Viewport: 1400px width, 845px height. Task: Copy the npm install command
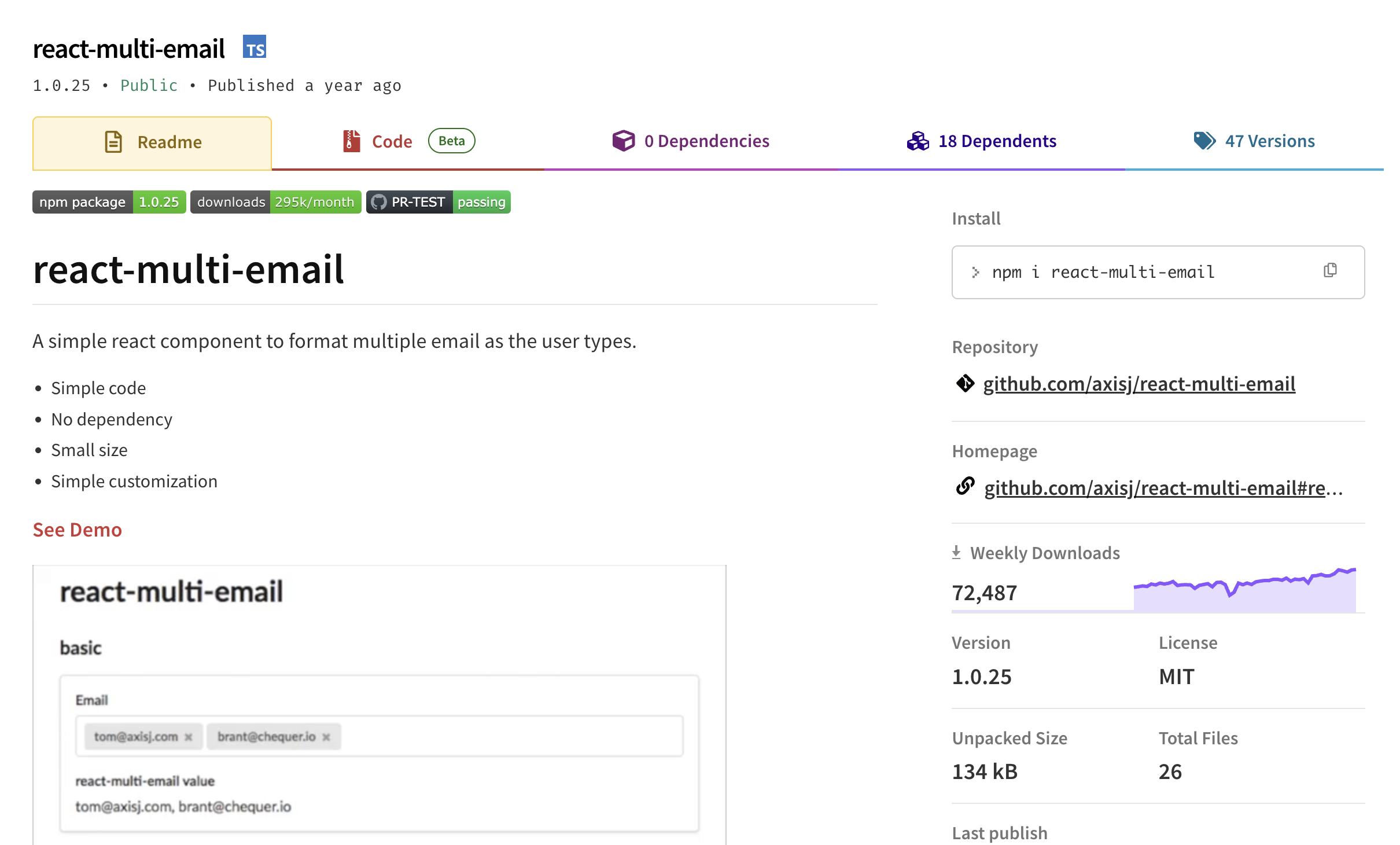click(1329, 271)
